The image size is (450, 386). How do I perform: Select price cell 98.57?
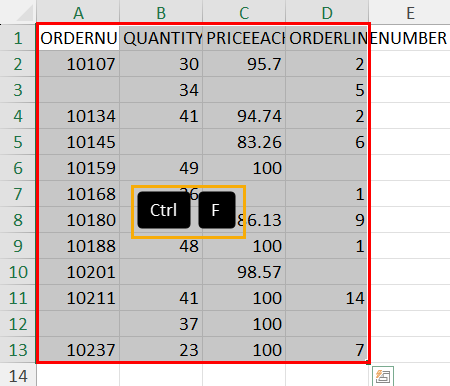pos(244,272)
